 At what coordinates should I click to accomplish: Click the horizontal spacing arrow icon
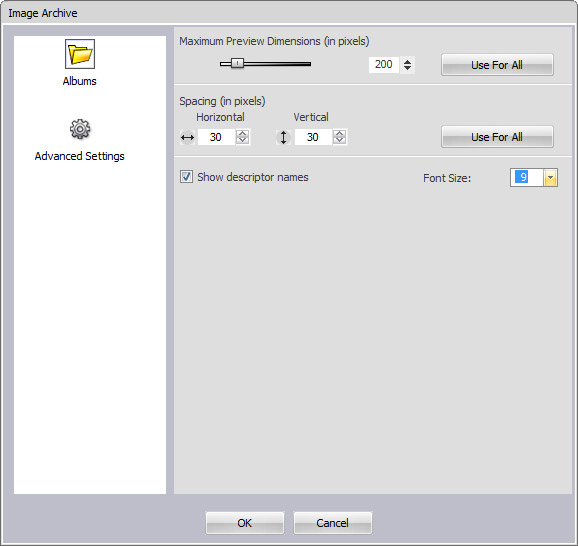click(x=187, y=138)
